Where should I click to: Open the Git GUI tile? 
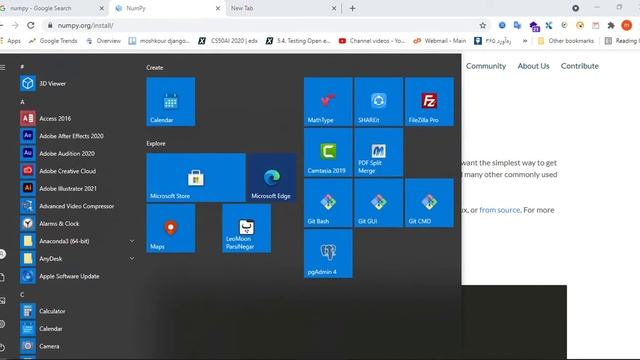tap(379, 203)
